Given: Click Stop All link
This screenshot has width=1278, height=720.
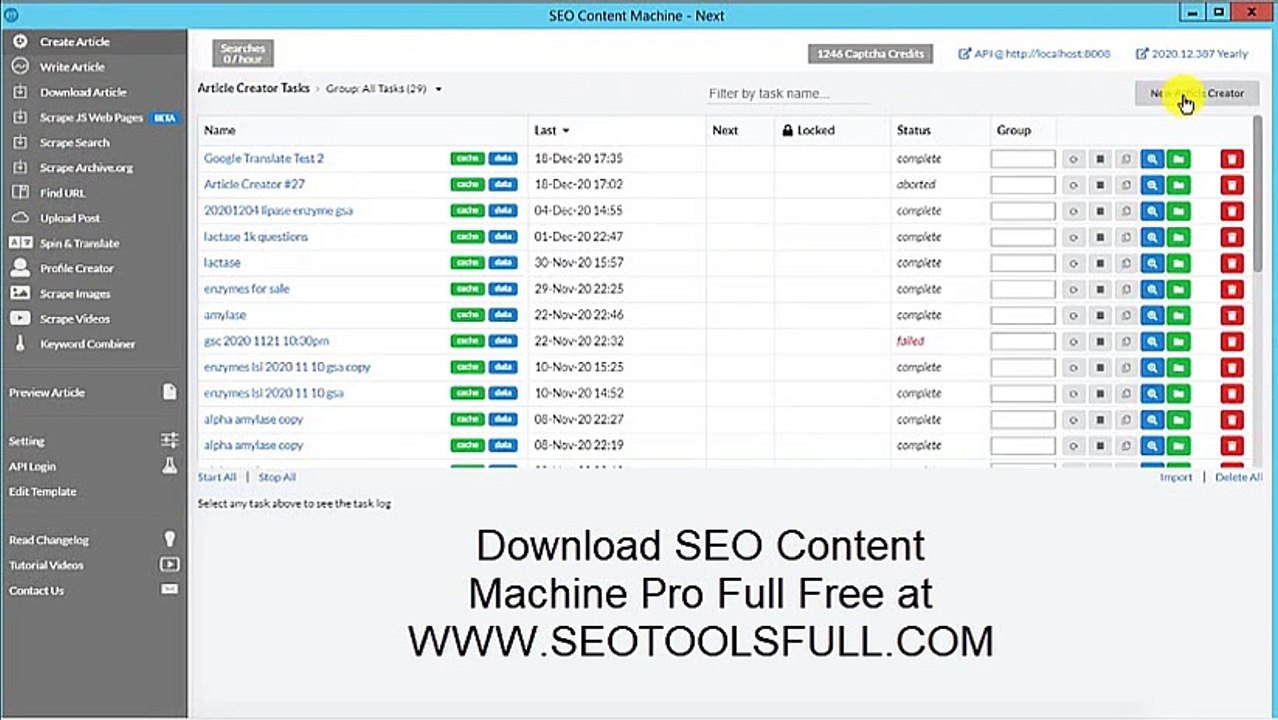Looking at the screenshot, I should pyautogui.click(x=277, y=477).
